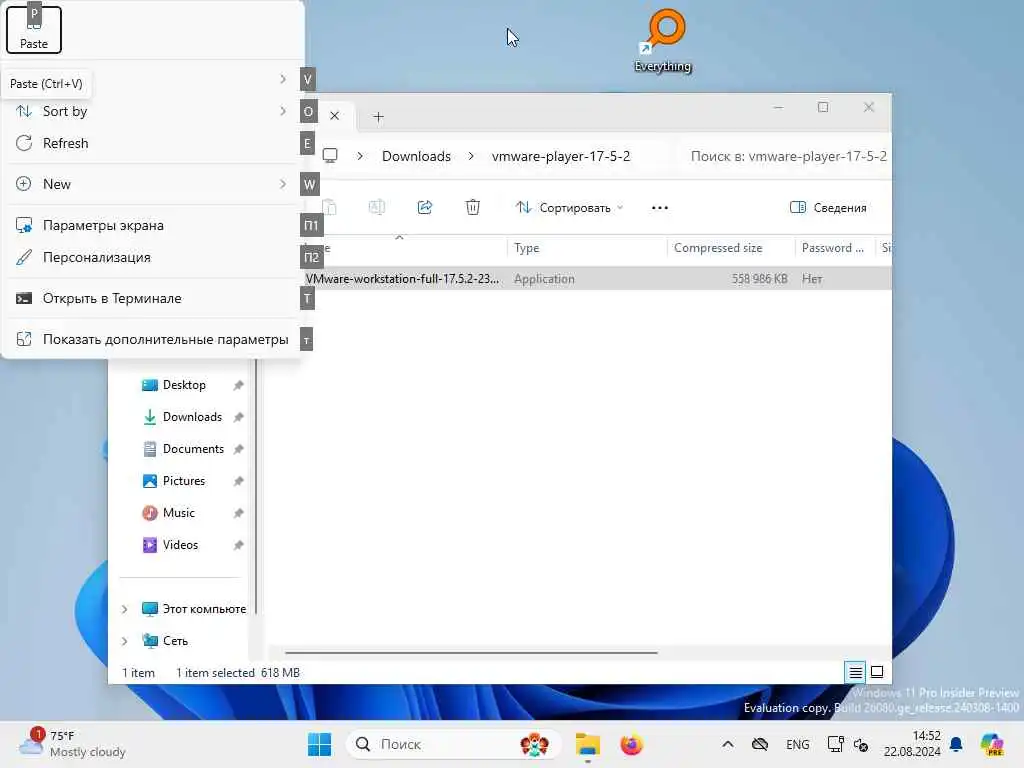Expand the New submenu chevron
The image size is (1024, 768).
[x=283, y=184]
